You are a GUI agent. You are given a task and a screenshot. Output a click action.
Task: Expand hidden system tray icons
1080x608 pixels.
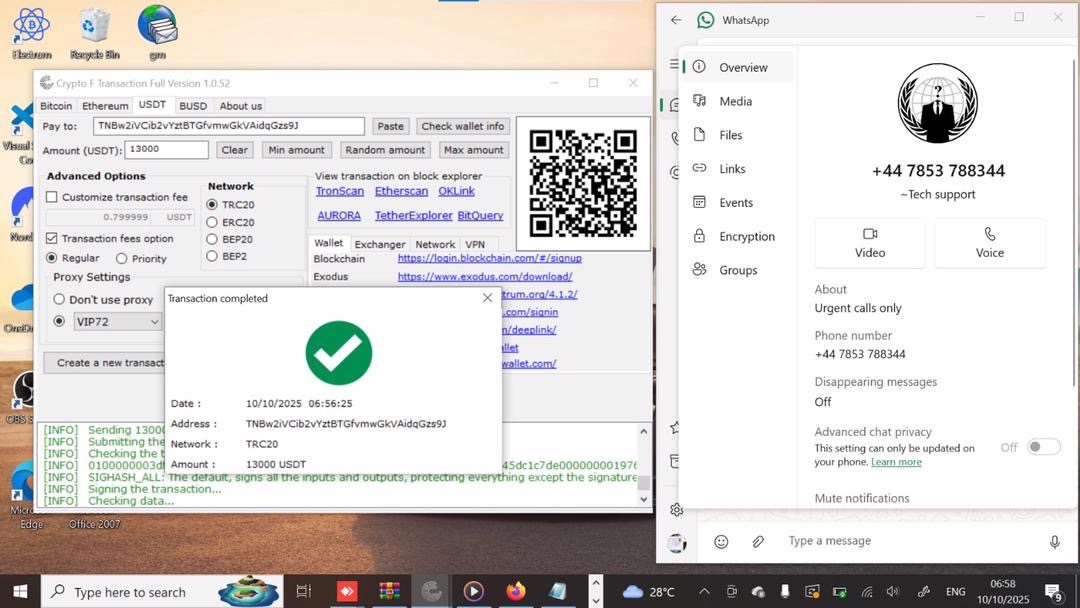(x=704, y=591)
